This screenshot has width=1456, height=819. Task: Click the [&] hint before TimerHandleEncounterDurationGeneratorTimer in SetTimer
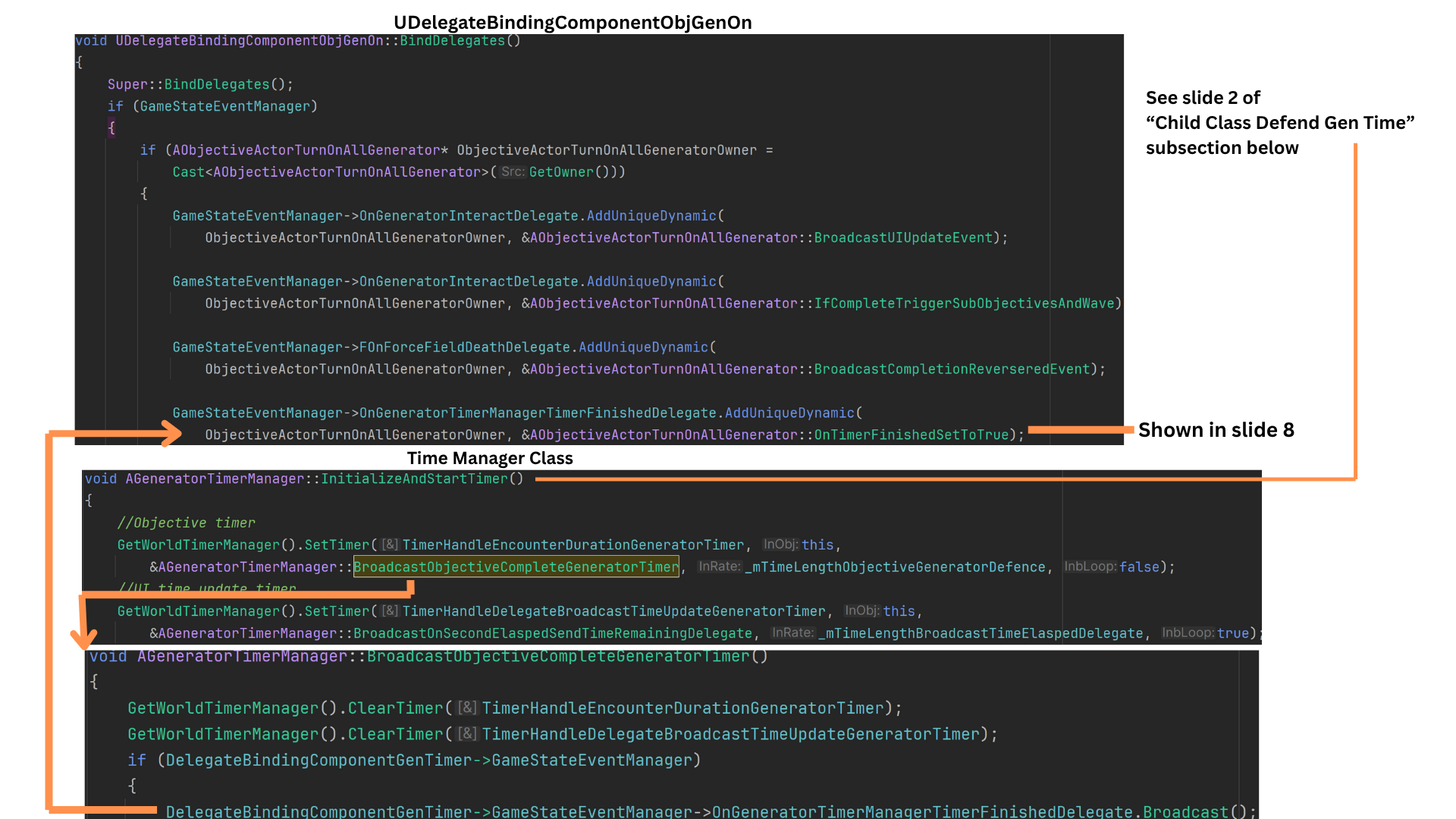click(x=390, y=544)
